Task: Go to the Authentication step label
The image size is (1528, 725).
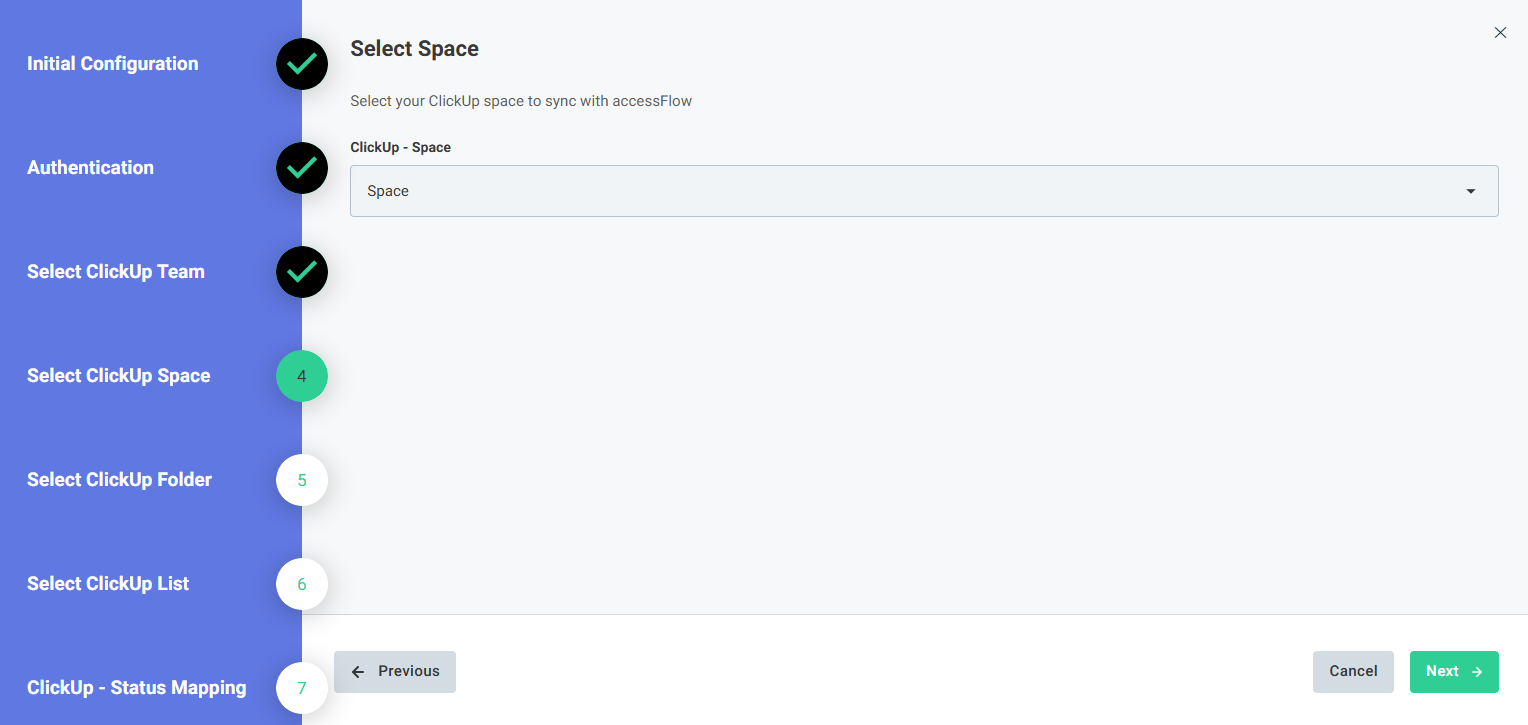Action: click(x=91, y=168)
